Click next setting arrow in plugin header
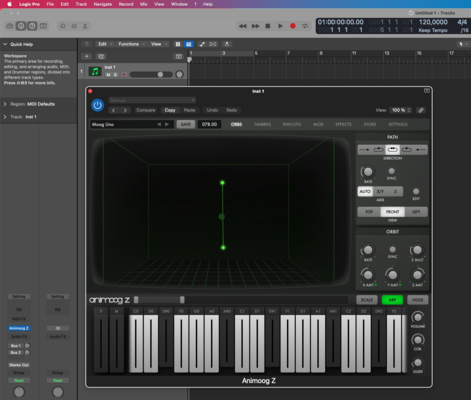This screenshot has width=471, height=400. pos(125,110)
